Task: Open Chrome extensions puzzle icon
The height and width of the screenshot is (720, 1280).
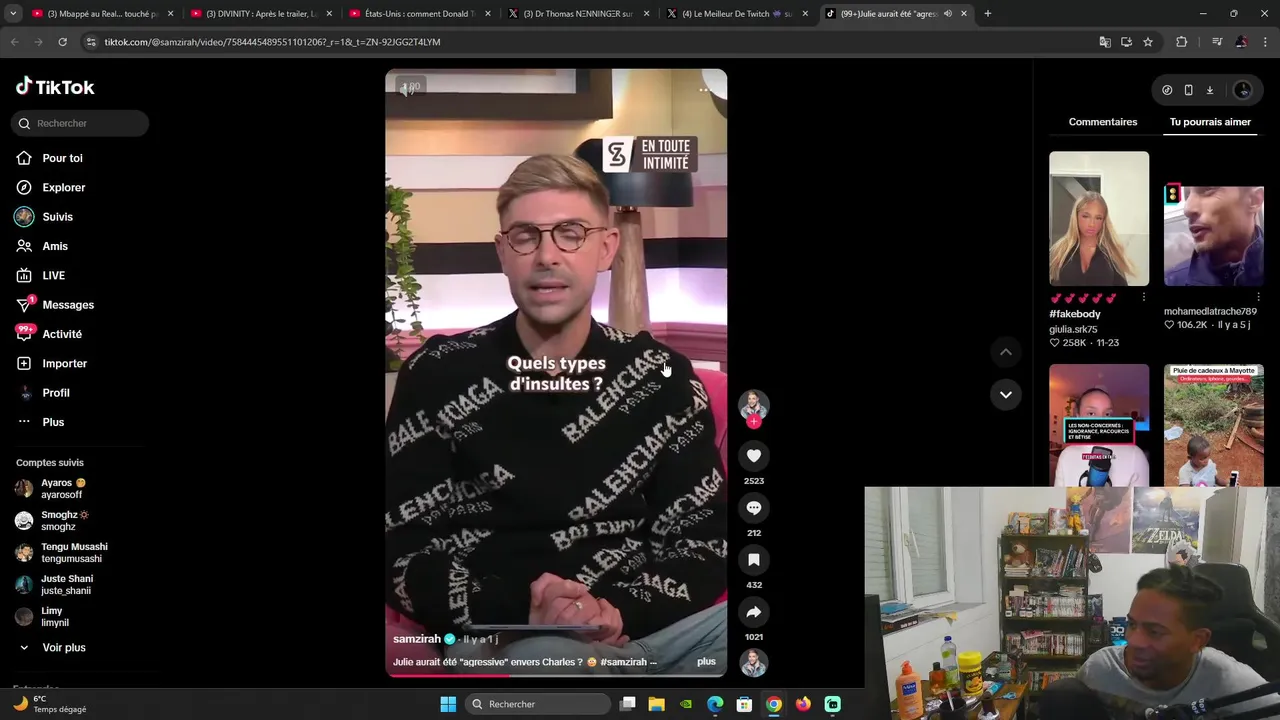Action: [x=1182, y=42]
